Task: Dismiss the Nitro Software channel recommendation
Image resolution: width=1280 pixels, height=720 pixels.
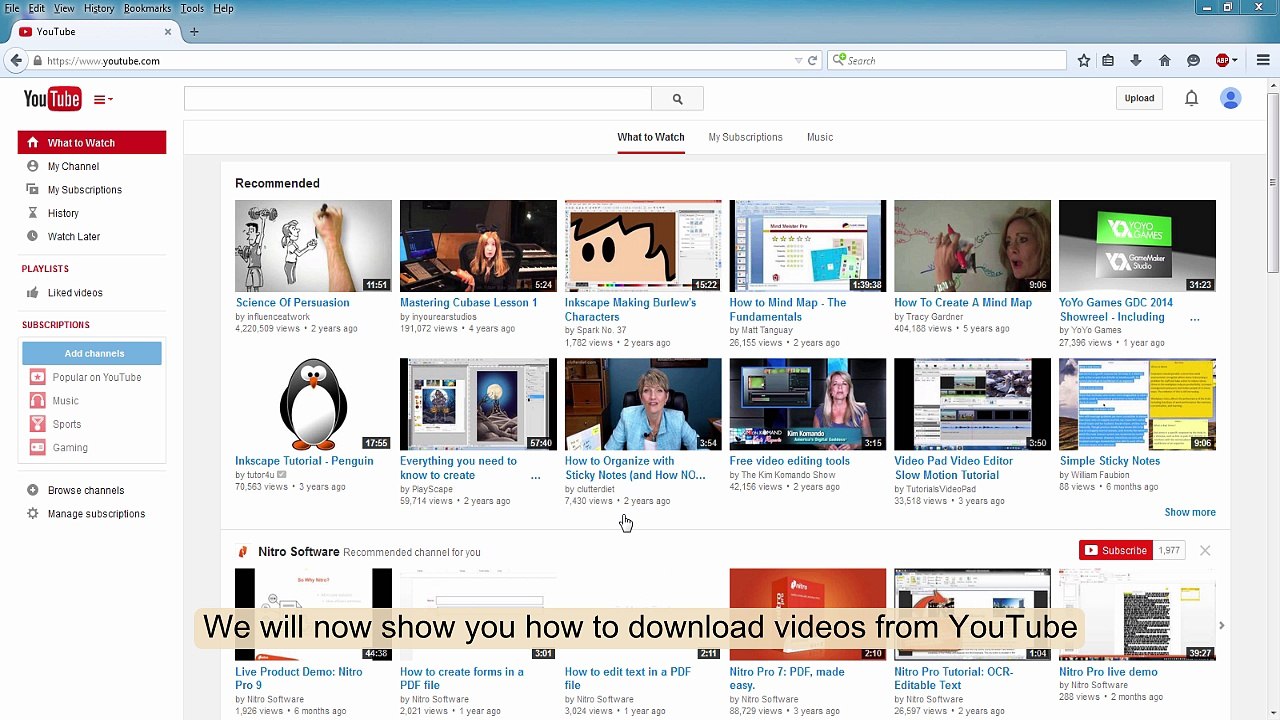Action: (x=1205, y=551)
